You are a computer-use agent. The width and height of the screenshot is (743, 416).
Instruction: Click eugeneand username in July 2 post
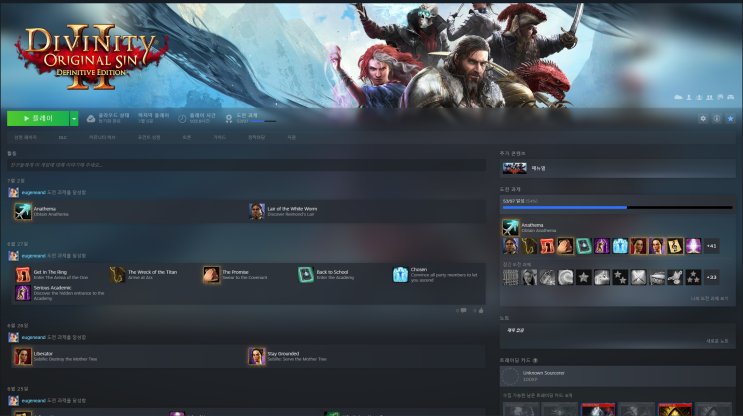tap(33, 192)
